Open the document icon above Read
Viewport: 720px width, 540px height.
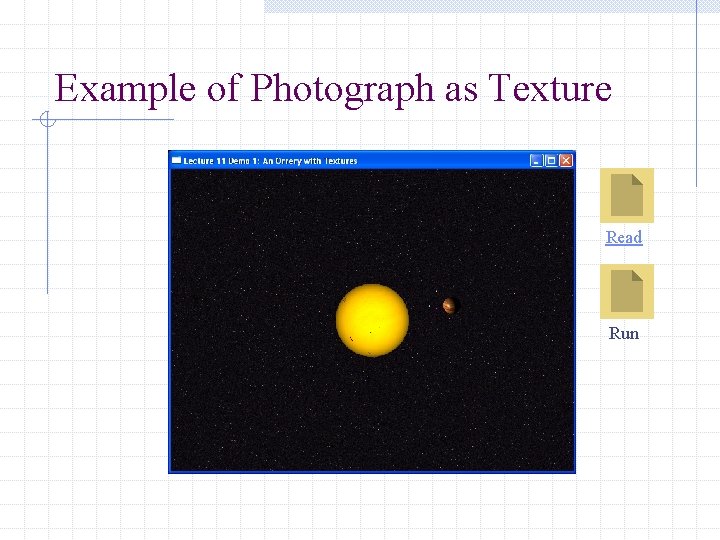point(627,195)
